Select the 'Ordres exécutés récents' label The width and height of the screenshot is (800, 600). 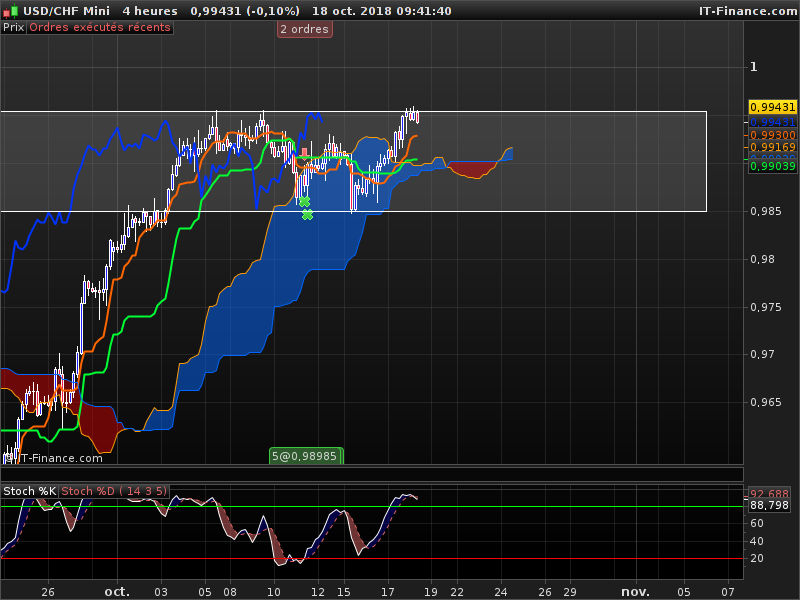point(99,28)
